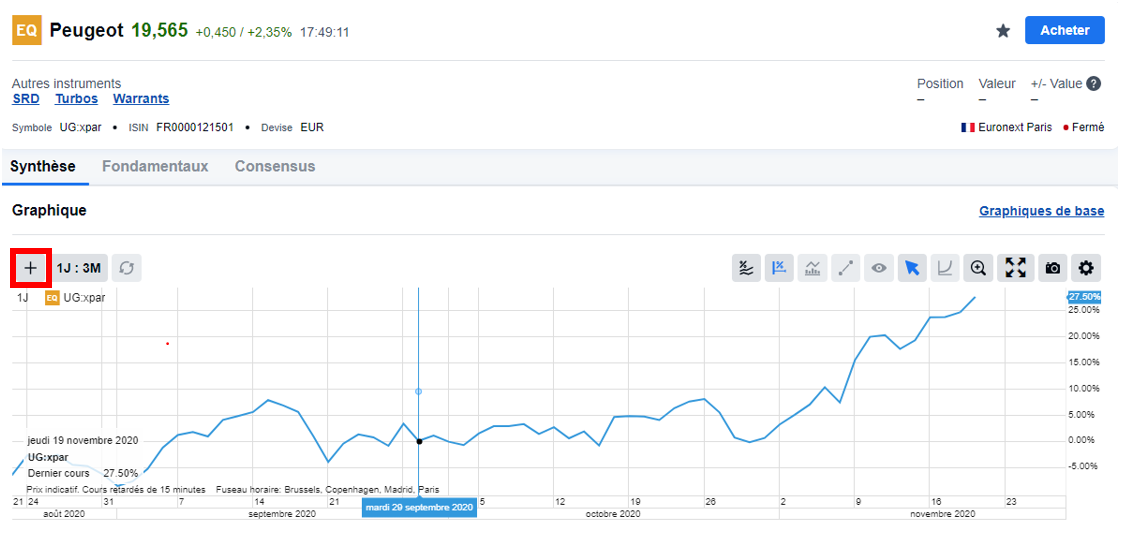This screenshot has height=550, width=1136.
Task: Open the Turbos link
Action: click(76, 99)
